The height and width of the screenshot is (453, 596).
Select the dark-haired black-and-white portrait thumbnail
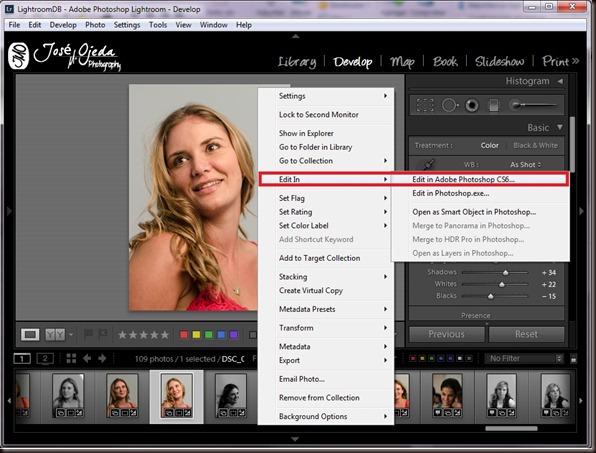pos(231,395)
